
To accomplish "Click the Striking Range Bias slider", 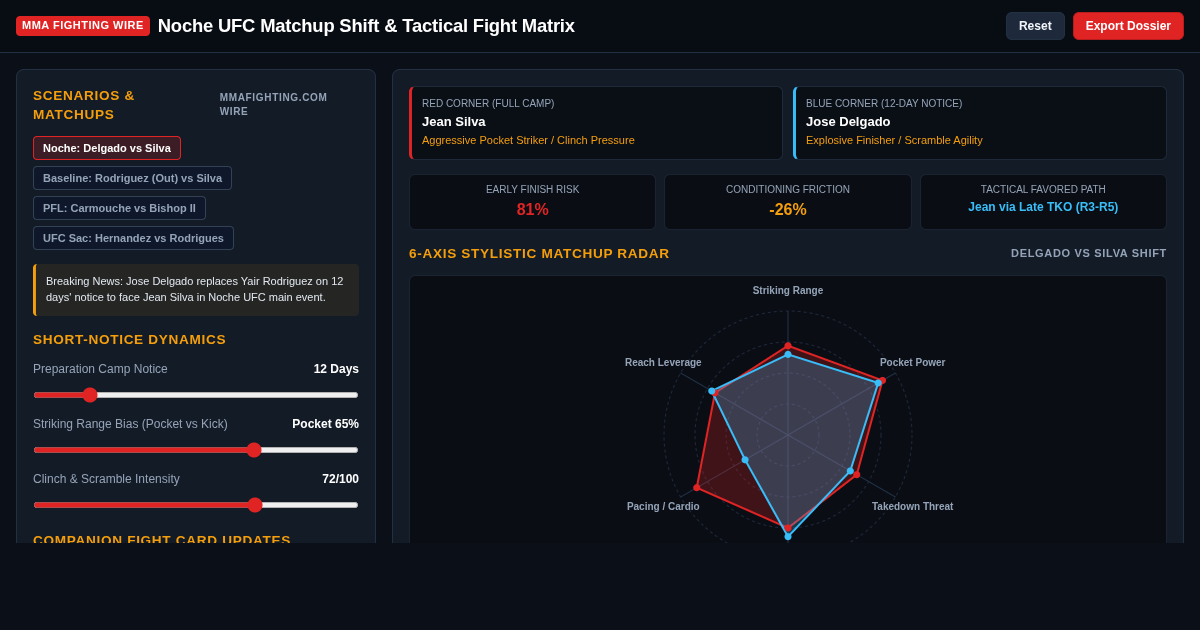I will [x=196, y=450].
